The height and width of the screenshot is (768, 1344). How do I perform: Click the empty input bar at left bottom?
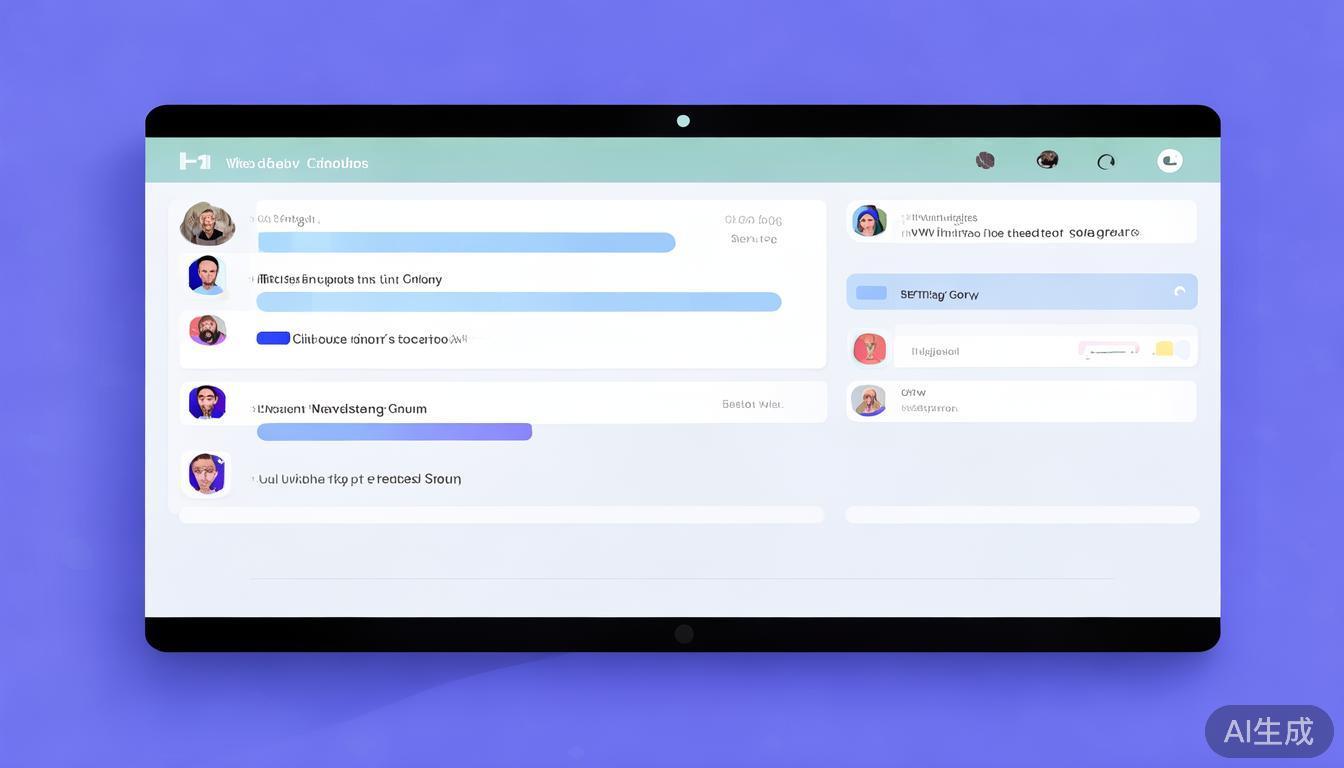point(501,515)
